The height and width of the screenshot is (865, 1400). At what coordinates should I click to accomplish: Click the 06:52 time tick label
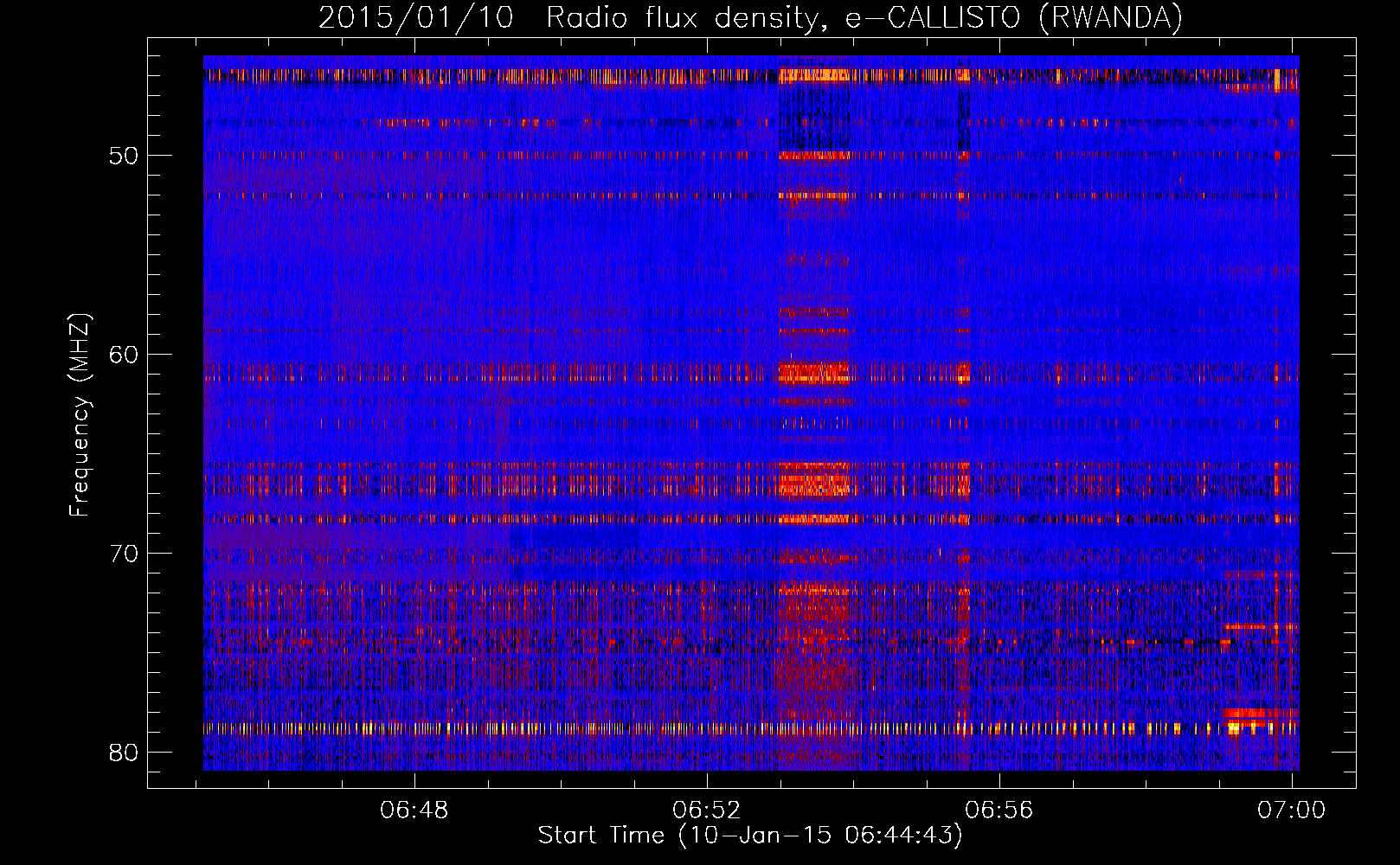point(707,811)
